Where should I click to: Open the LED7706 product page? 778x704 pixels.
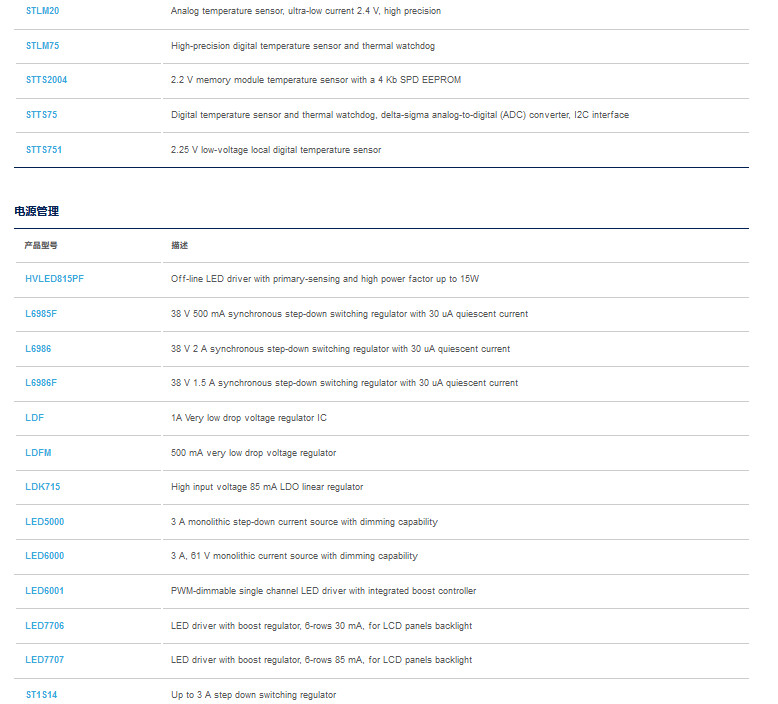[x=45, y=626]
